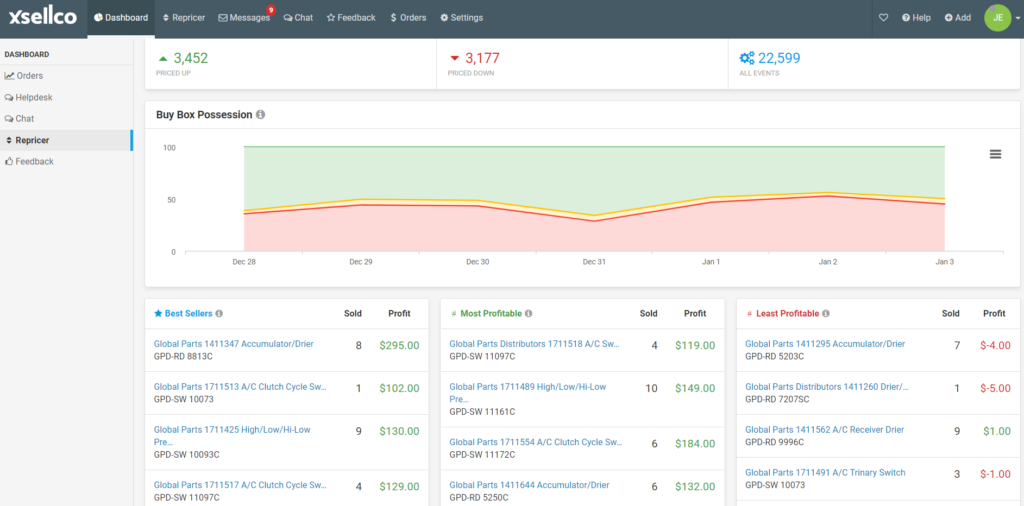The width and height of the screenshot is (1024, 506).
Task: Click the xsellco logo
Action: pyautogui.click(x=42, y=17)
